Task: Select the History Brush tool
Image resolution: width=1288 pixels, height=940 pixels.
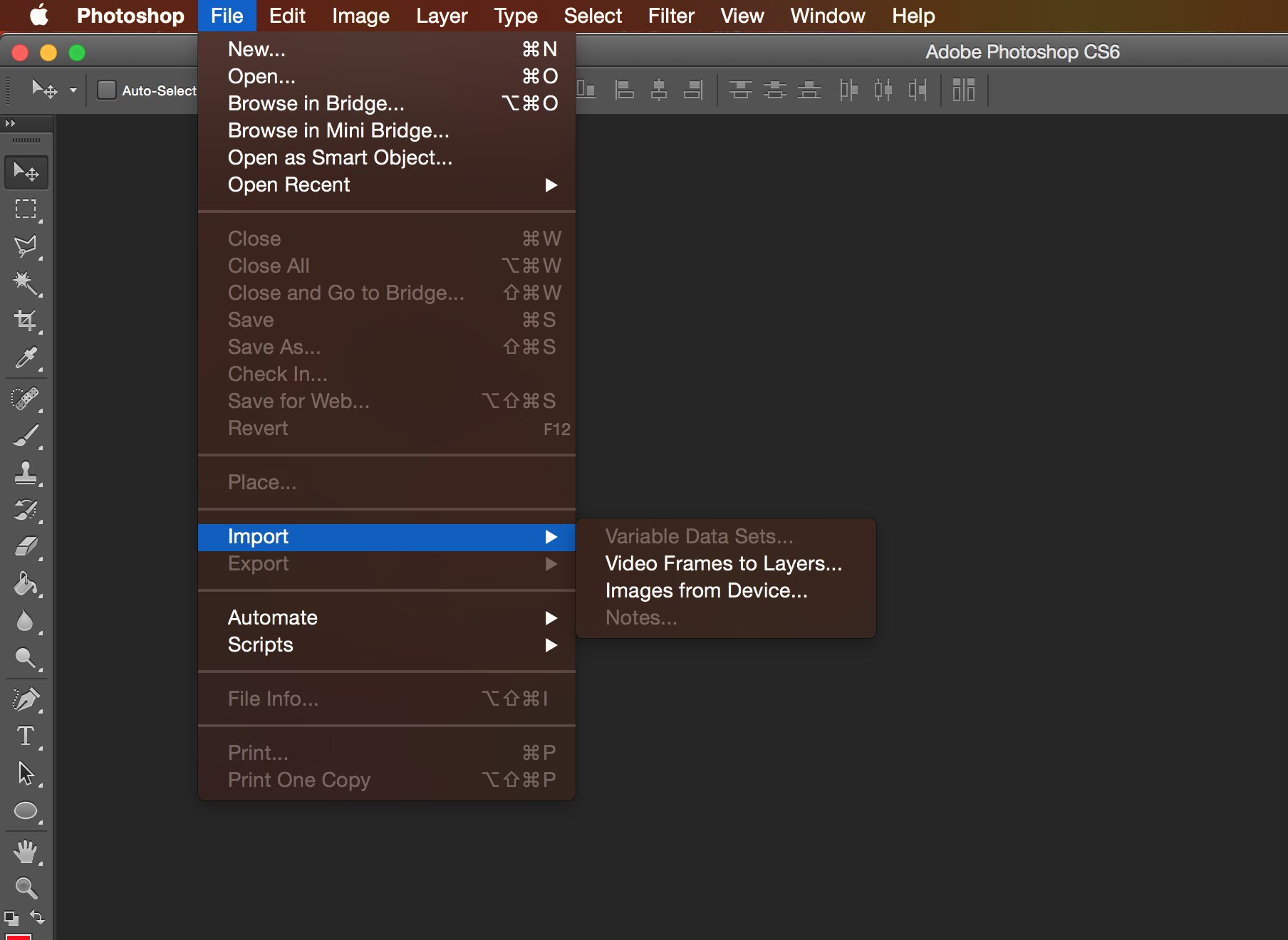Action: pyautogui.click(x=26, y=510)
